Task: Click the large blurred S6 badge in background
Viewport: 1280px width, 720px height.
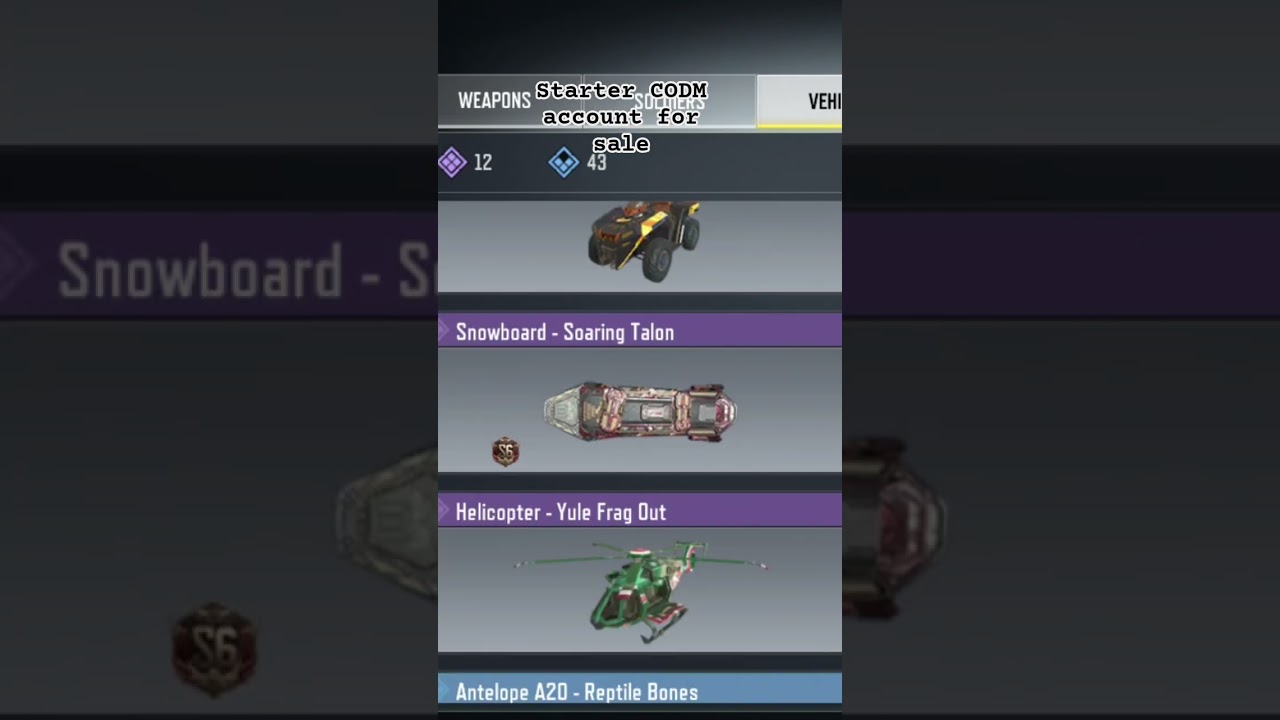Action: [214, 650]
